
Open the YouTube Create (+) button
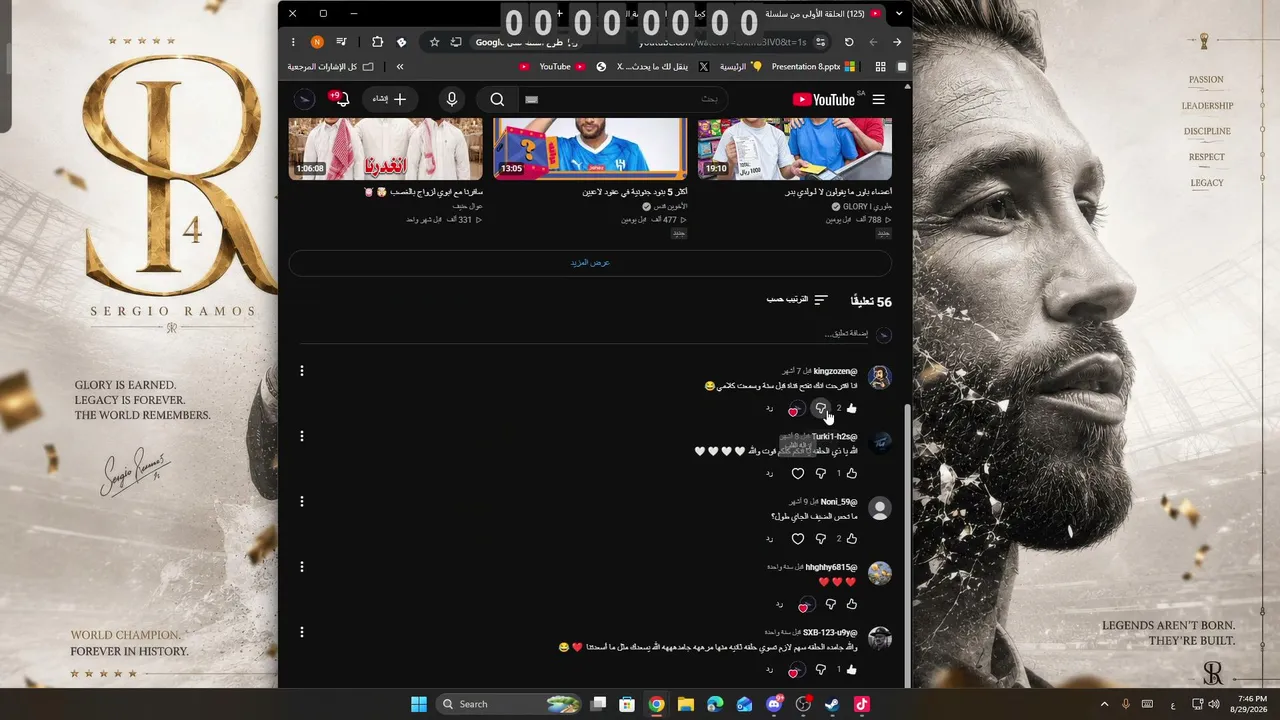(389, 99)
